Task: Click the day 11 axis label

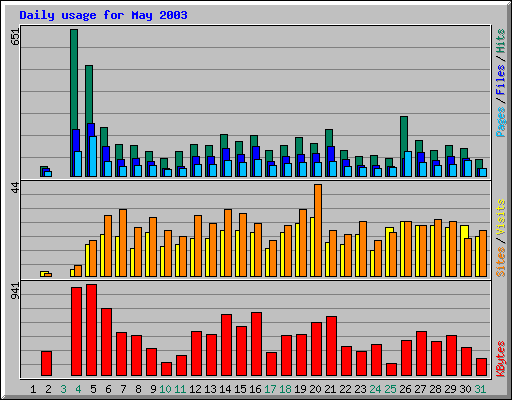Action: coord(180,389)
